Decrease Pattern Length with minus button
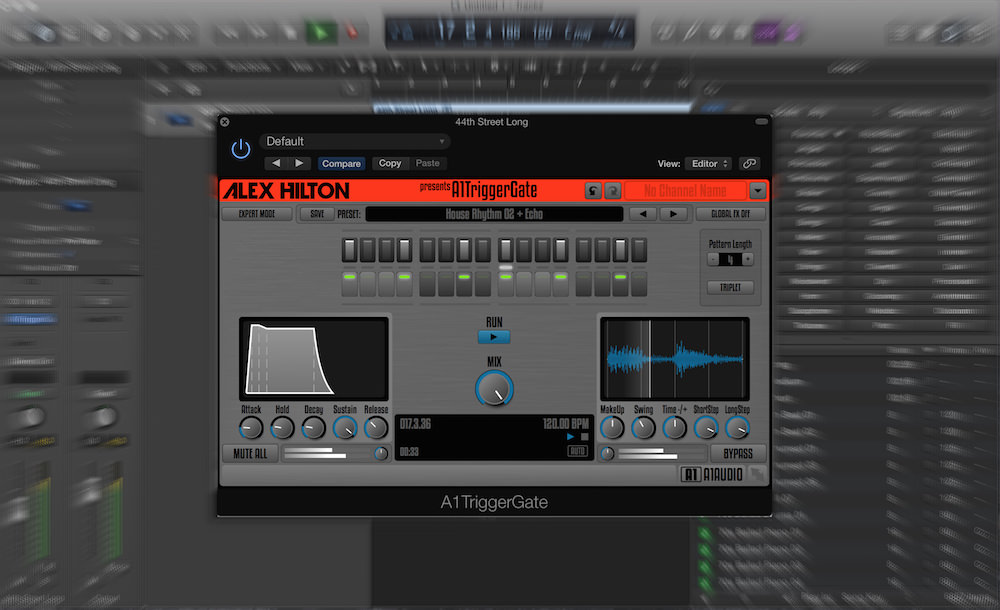1000x610 pixels. [x=712, y=259]
